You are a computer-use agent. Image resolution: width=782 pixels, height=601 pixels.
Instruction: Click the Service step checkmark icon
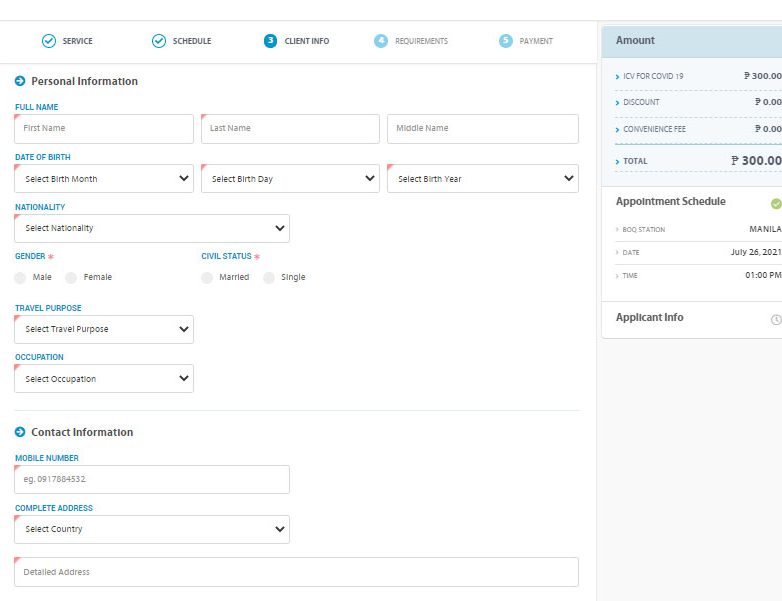(x=48, y=41)
